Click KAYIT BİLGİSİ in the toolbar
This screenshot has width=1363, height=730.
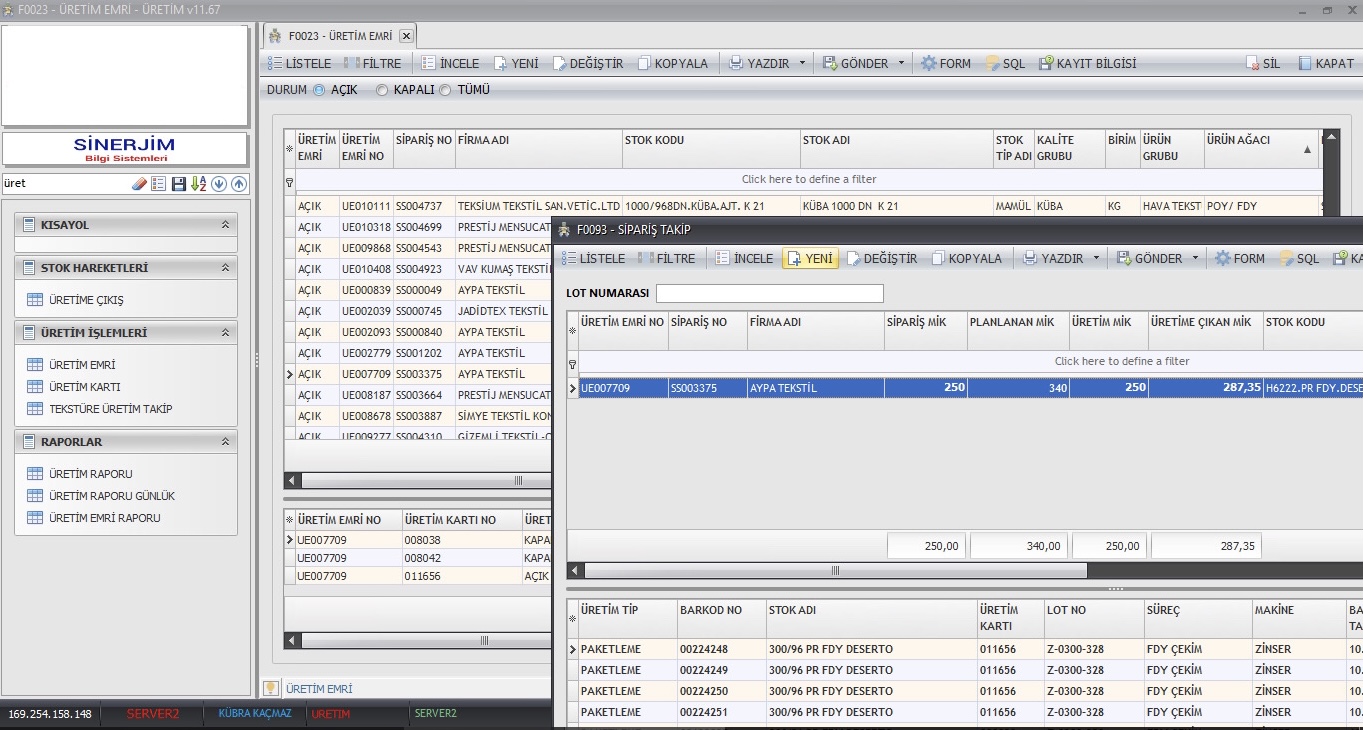1087,63
